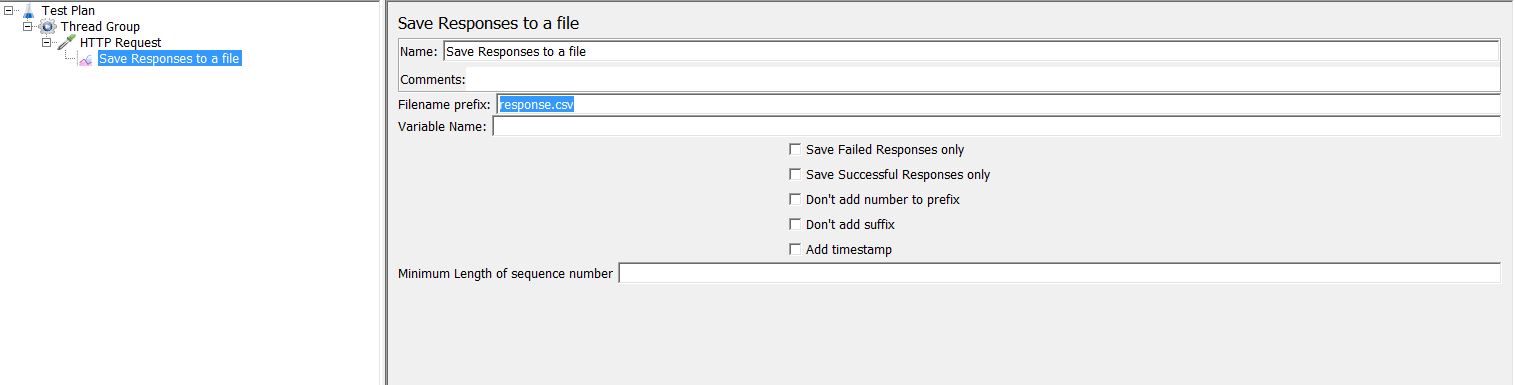Collapse the Thread Group node
1515x385 pixels.
coord(28,26)
